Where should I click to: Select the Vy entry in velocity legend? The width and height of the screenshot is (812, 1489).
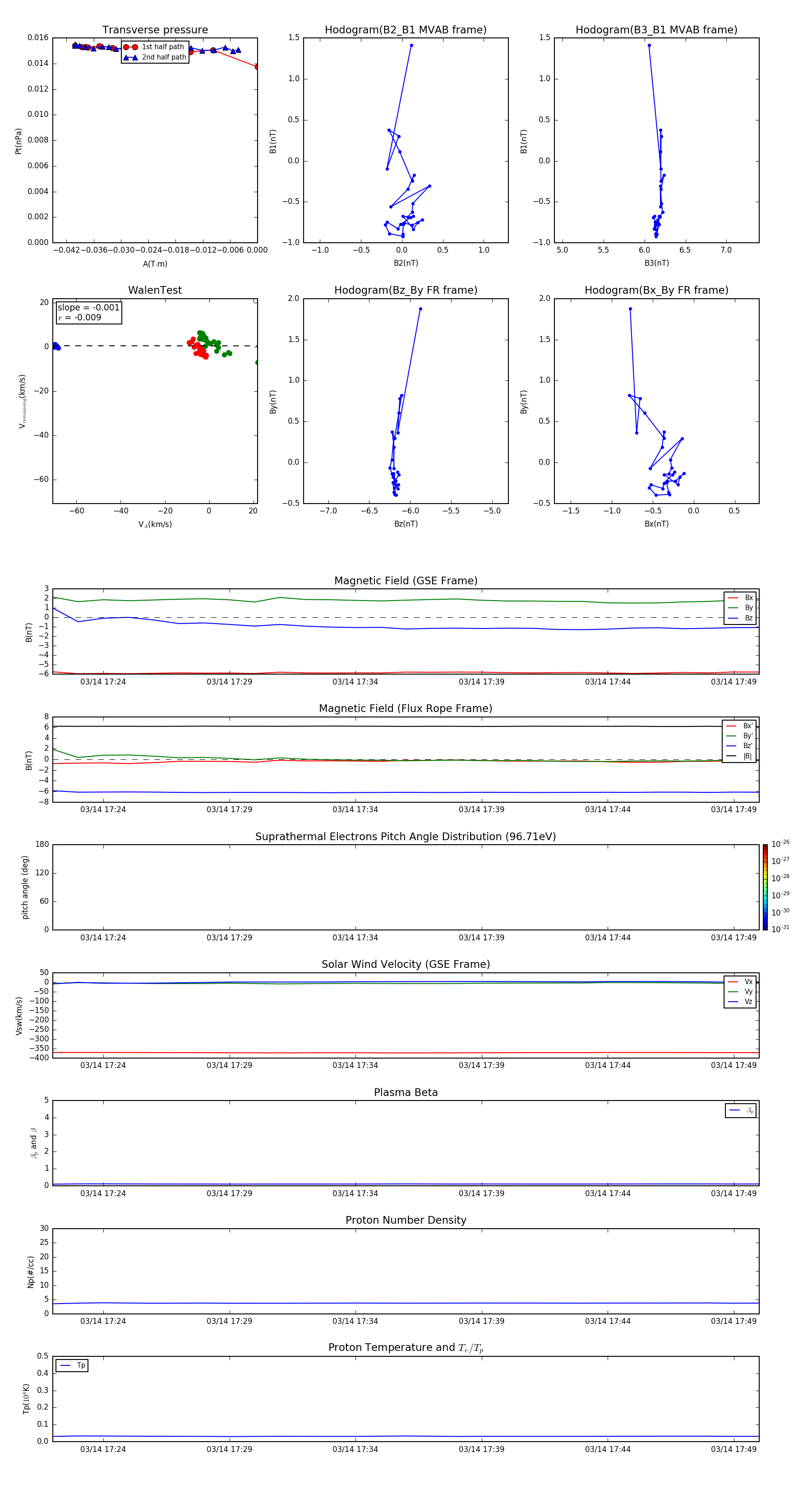point(740,992)
